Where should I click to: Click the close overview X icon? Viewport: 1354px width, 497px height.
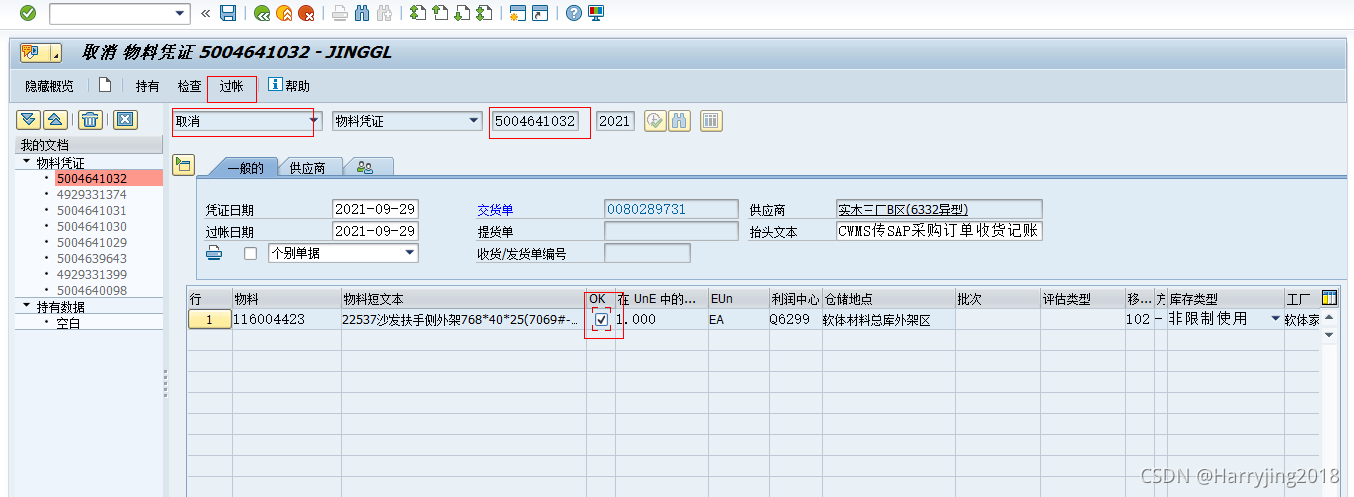(124, 120)
